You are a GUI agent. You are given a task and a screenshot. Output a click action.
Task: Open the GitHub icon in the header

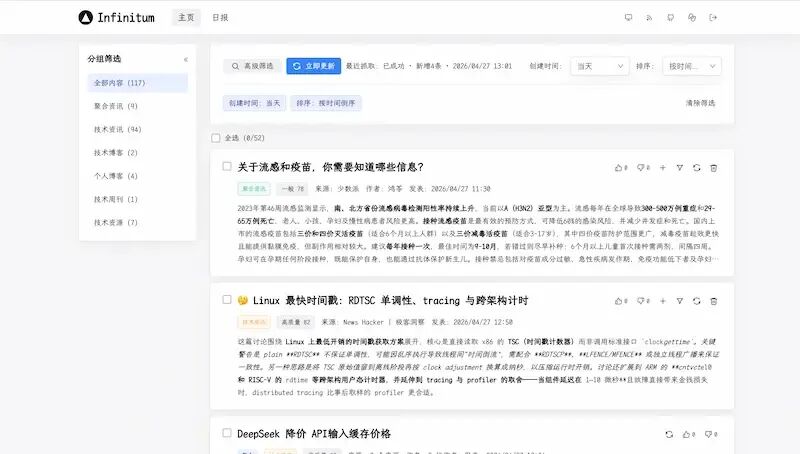click(670, 17)
